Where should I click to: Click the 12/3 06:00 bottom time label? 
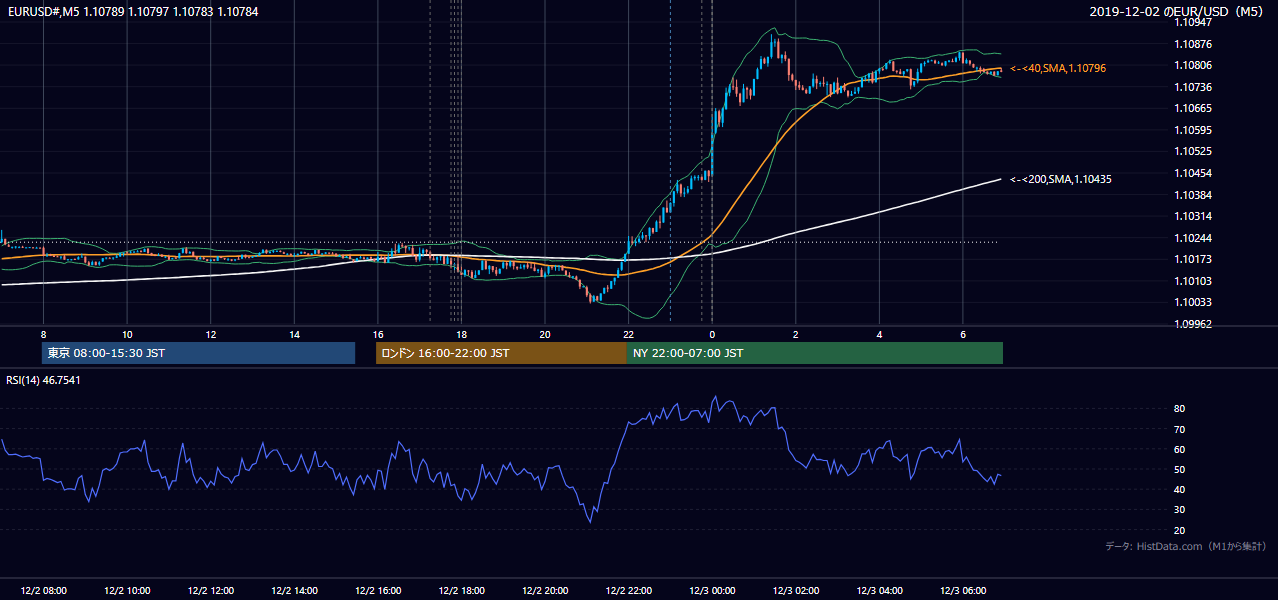point(962,590)
